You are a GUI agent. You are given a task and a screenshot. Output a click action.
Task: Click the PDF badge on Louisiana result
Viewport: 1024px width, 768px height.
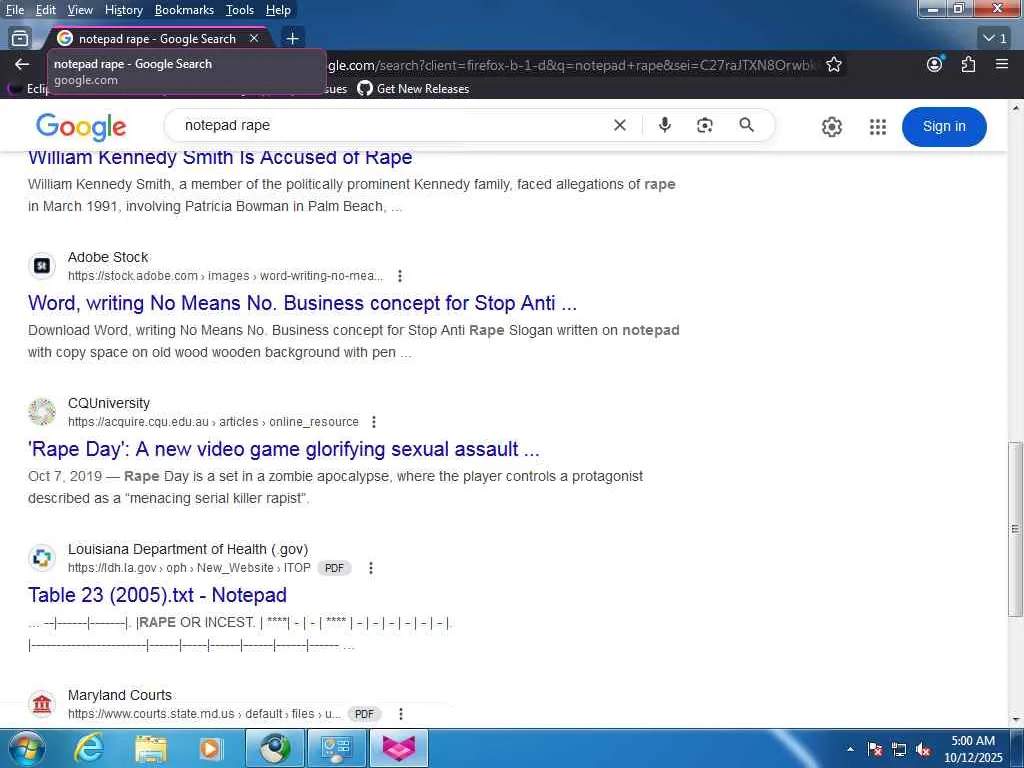[x=334, y=568]
